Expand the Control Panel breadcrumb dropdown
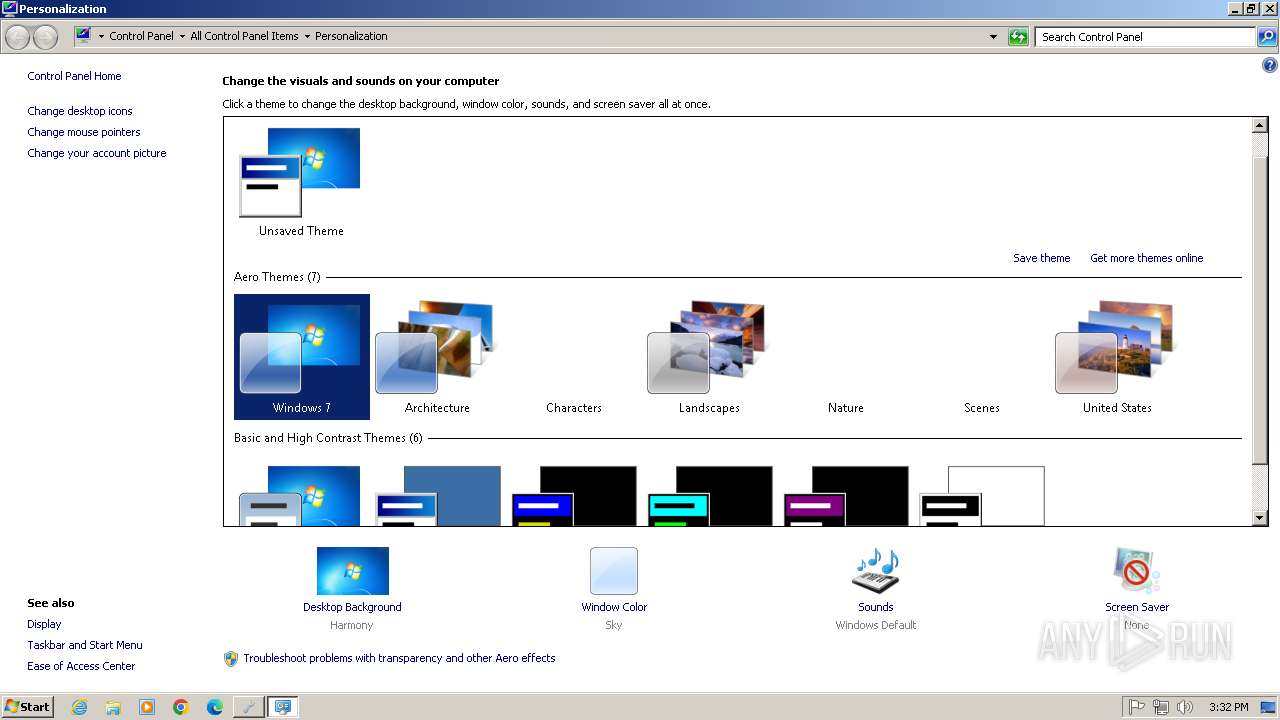This screenshot has height=720, width=1280. [182, 36]
